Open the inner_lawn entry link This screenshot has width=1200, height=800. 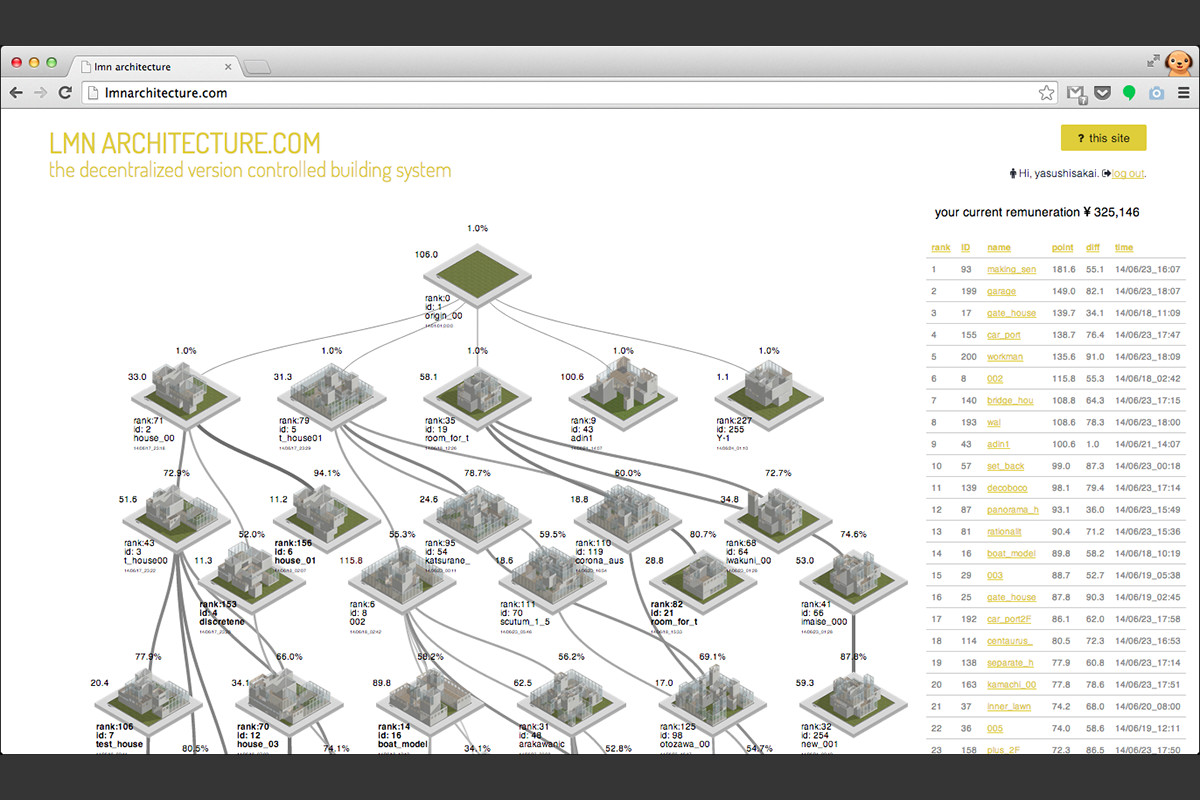click(1008, 706)
